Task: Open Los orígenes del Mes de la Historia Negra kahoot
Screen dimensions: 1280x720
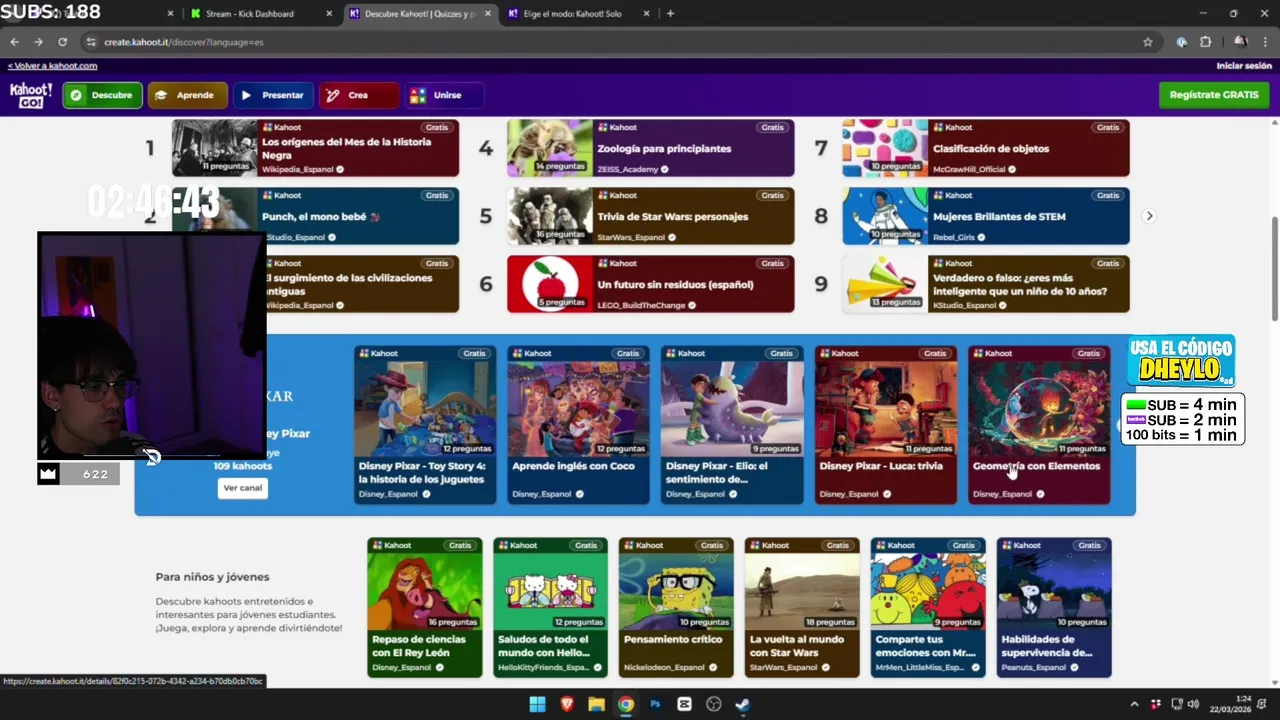Action: click(315, 148)
